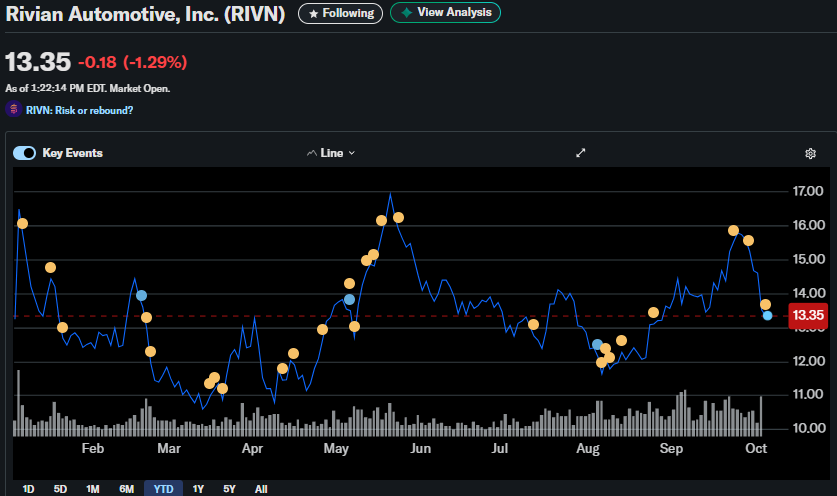Screen dimensions: 837x496
Task: Click the Sep month axis label
Action: coord(671,448)
